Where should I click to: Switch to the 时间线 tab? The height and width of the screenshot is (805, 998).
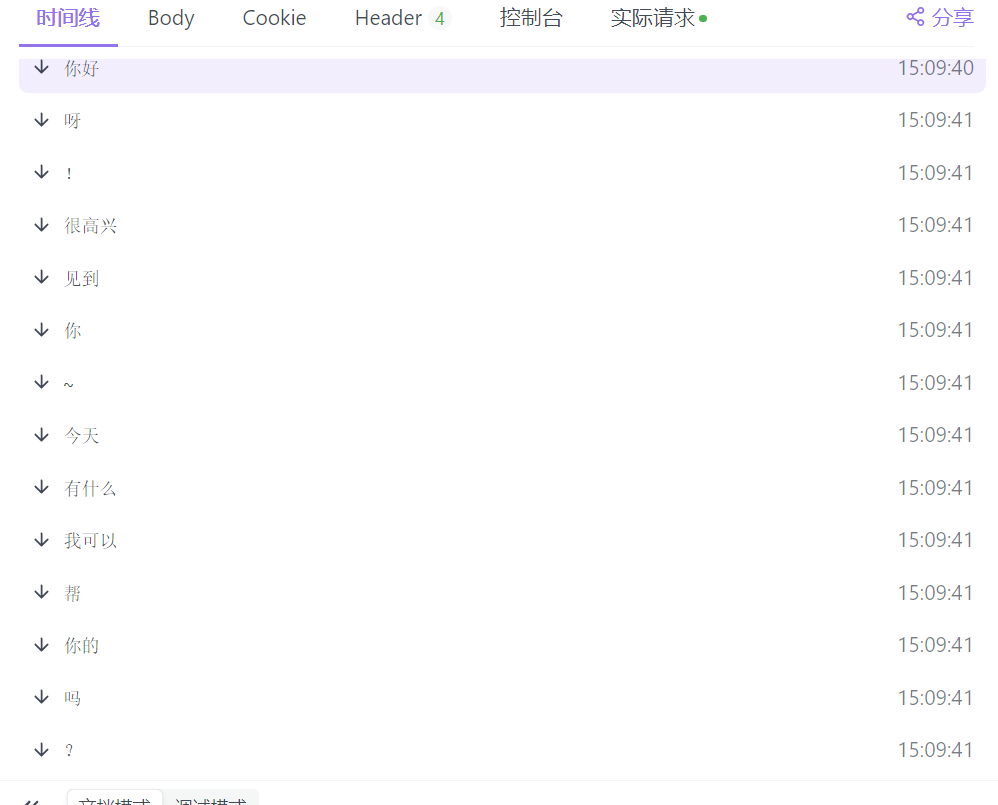pyautogui.click(x=68, y=18)
